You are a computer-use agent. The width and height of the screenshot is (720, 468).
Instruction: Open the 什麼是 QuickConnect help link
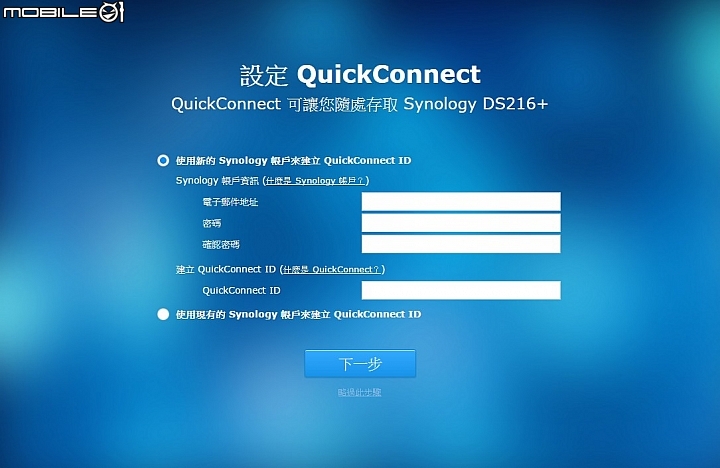coord(332,270)
